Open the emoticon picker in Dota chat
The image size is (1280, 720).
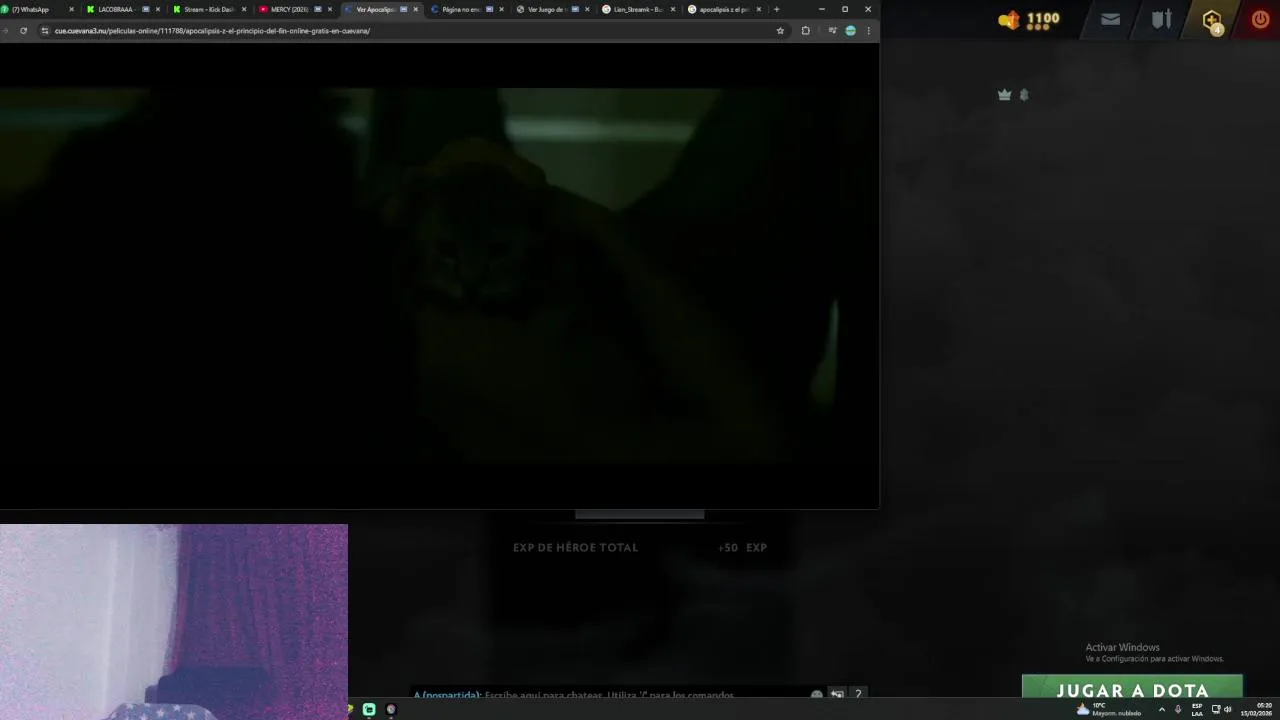point(817,695)
